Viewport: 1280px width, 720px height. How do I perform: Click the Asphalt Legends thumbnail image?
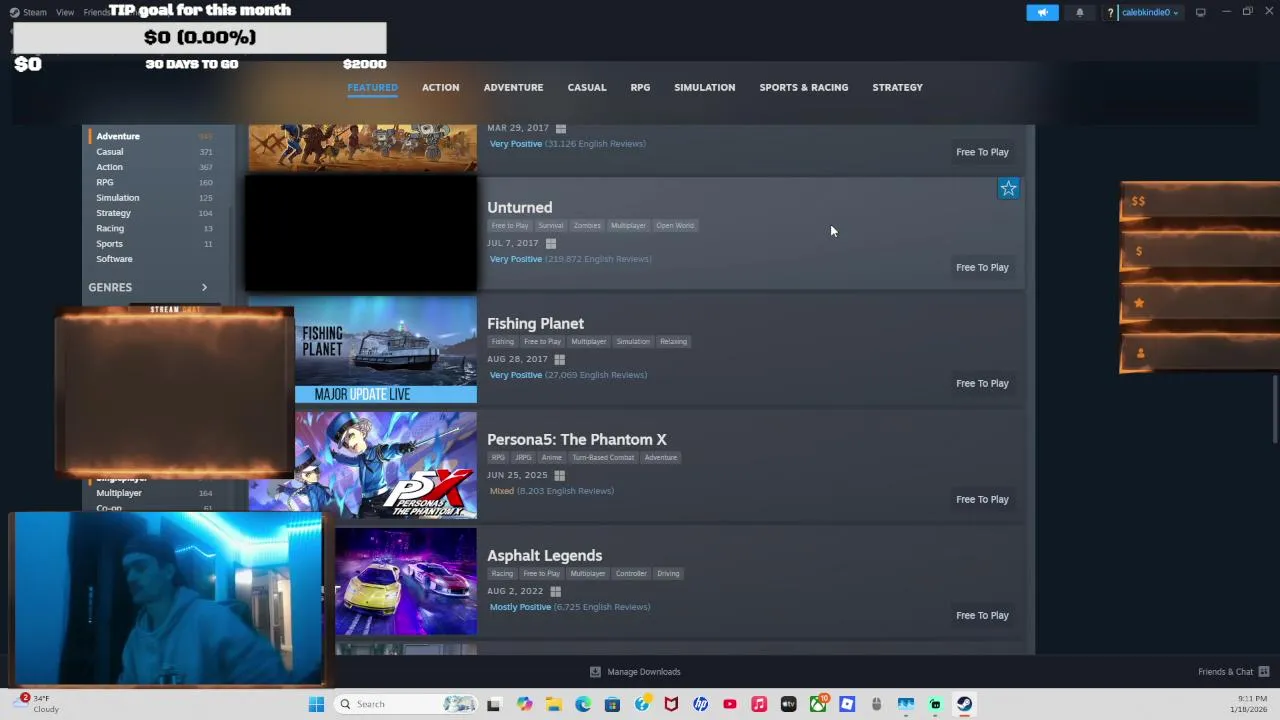tap(406, 581)
